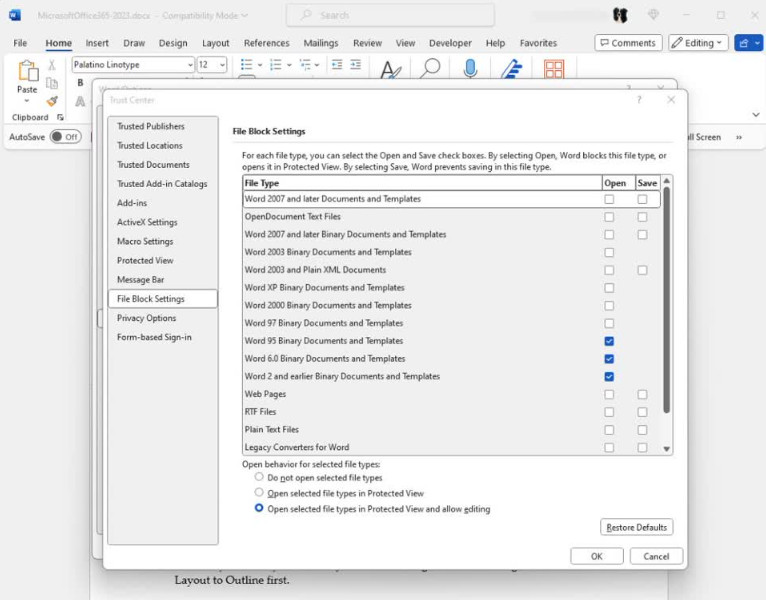
Task: Expand multilevel list dropdown arrow
Action: click(317, 64)
